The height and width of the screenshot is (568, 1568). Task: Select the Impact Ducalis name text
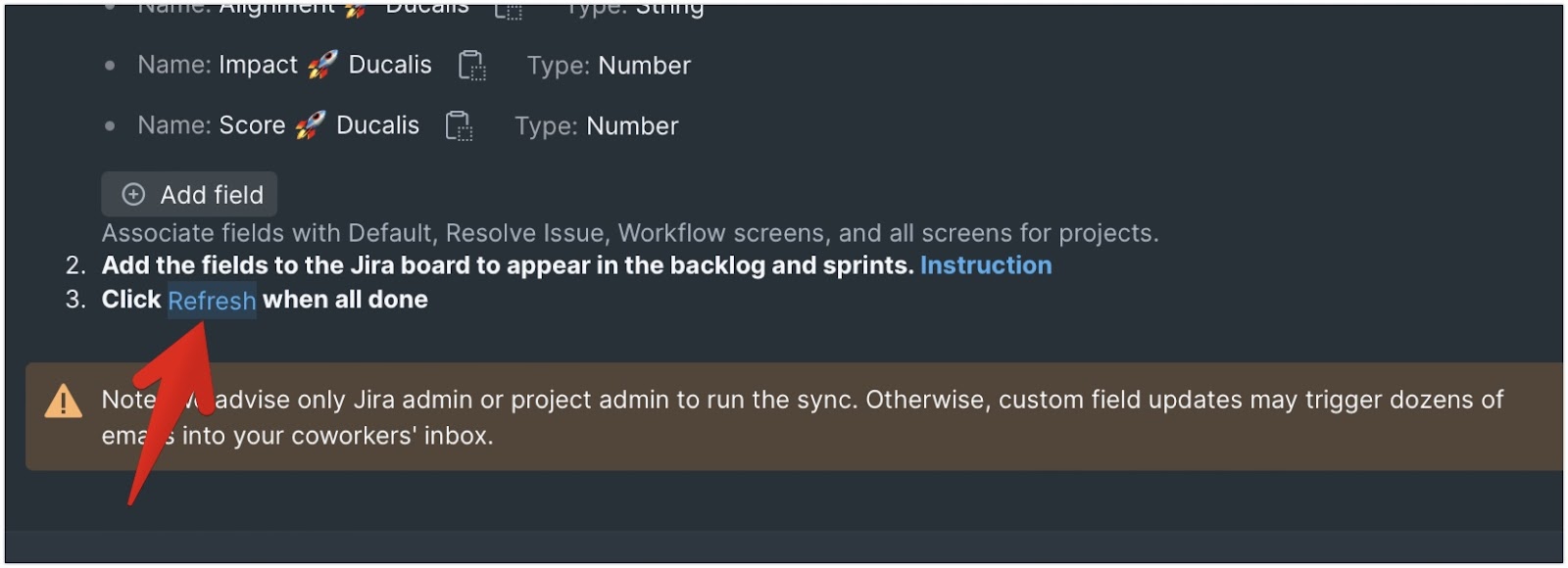[325, 66]
